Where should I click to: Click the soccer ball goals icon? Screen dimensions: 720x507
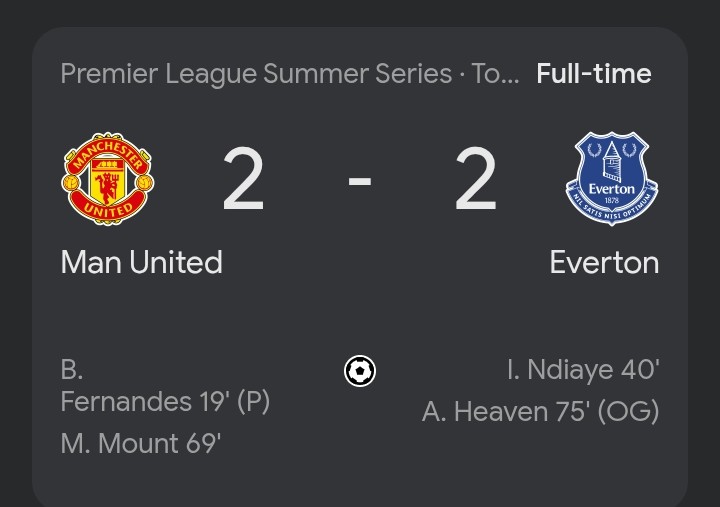coord(360,371)
